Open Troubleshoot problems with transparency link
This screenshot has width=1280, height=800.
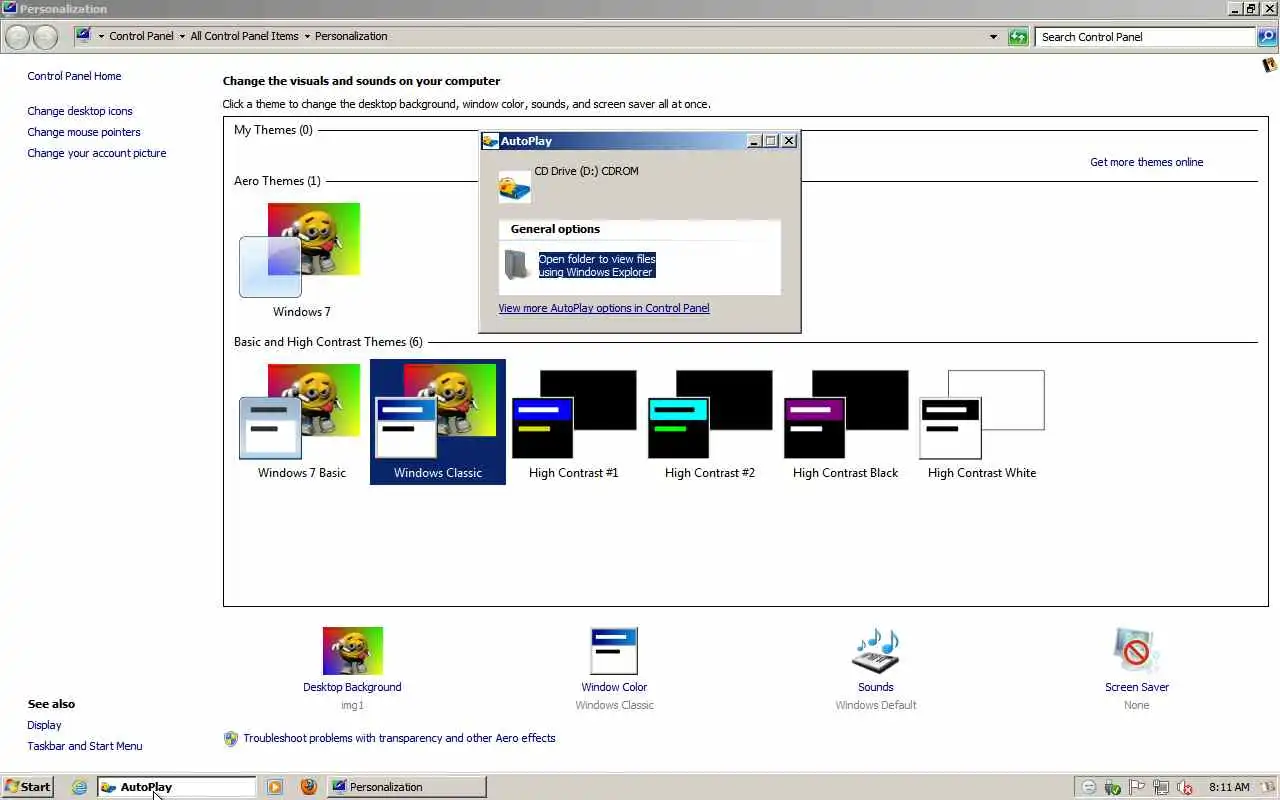pos(399,738)
